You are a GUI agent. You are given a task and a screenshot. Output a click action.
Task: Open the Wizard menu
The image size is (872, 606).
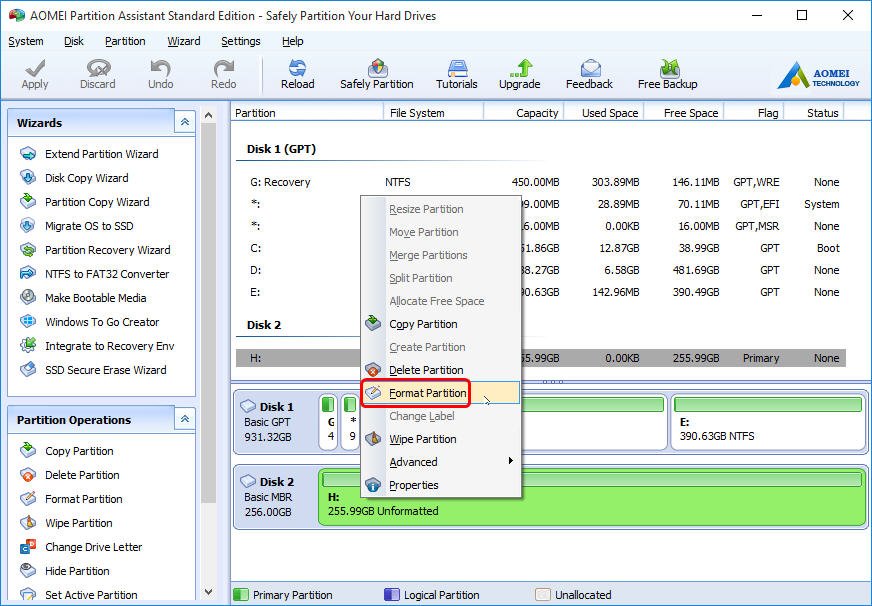tap(184, 41)
